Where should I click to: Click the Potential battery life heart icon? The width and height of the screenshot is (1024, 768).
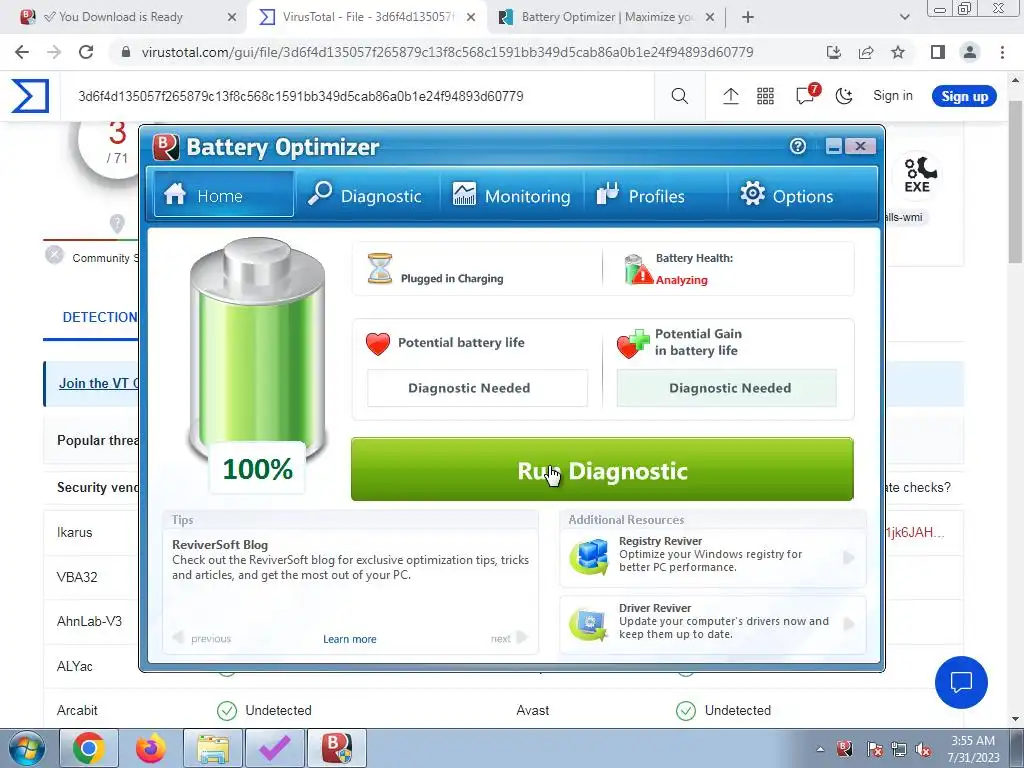click(x=377, y=344)
